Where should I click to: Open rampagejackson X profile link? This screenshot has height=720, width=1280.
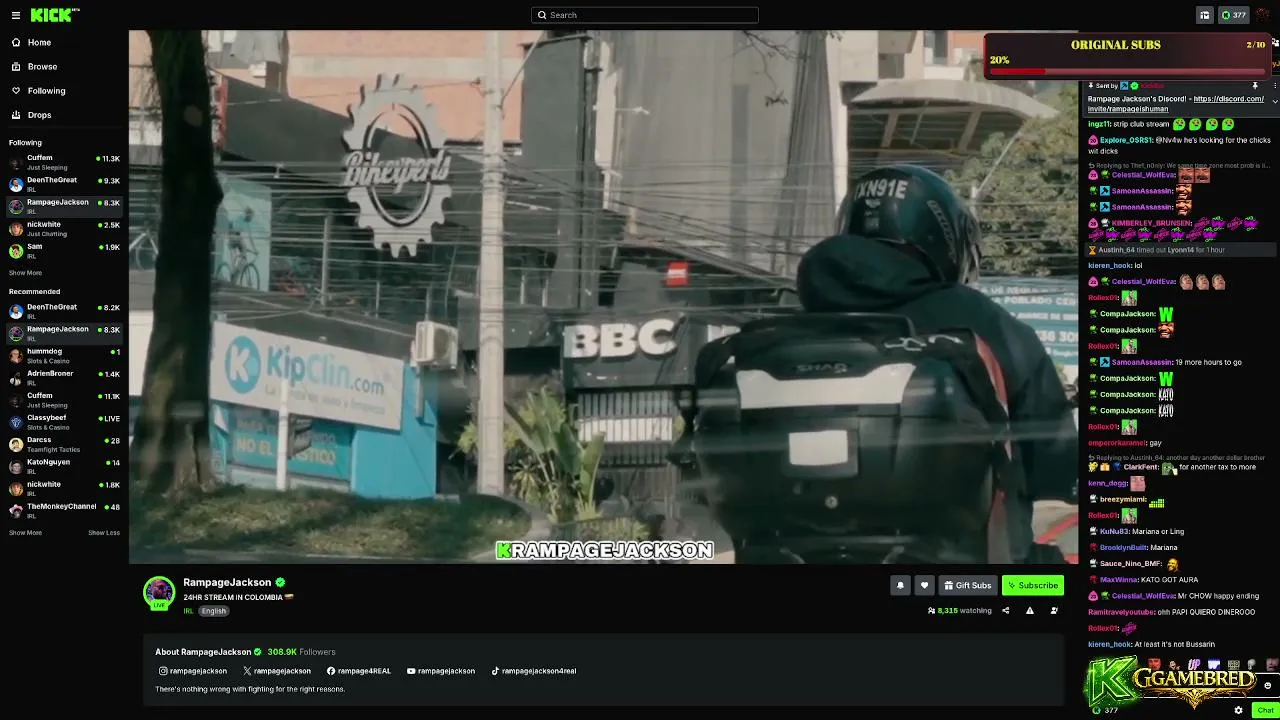(x=277, y=671)
